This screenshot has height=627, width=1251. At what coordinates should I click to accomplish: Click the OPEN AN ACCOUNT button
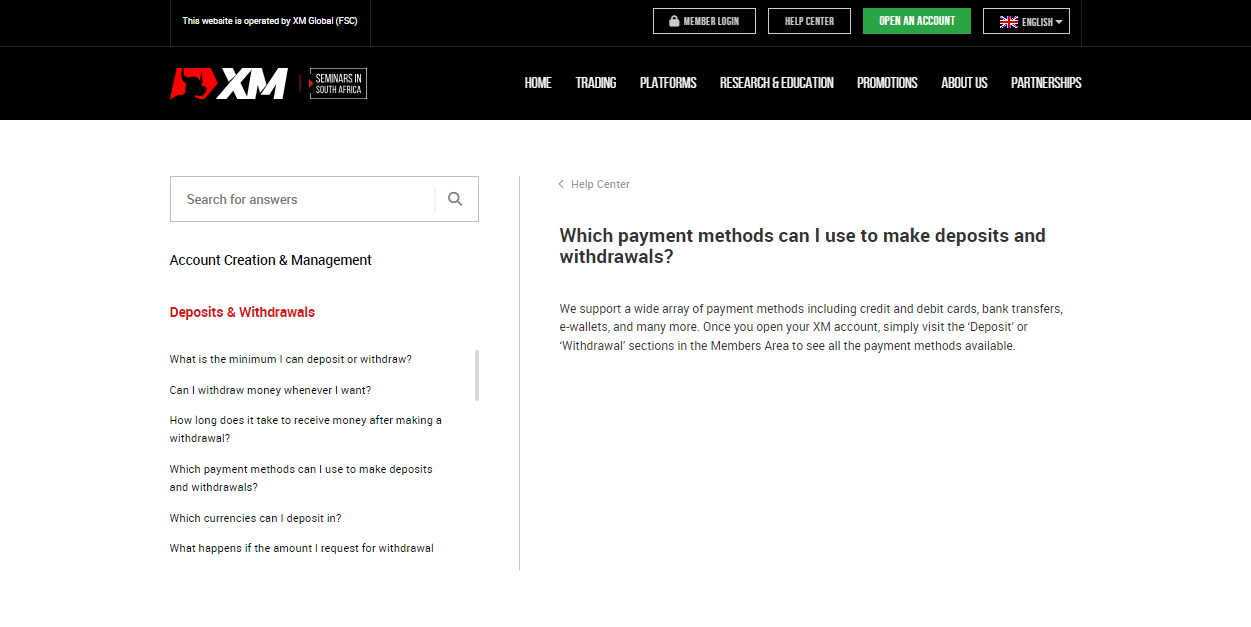(916, 20)
